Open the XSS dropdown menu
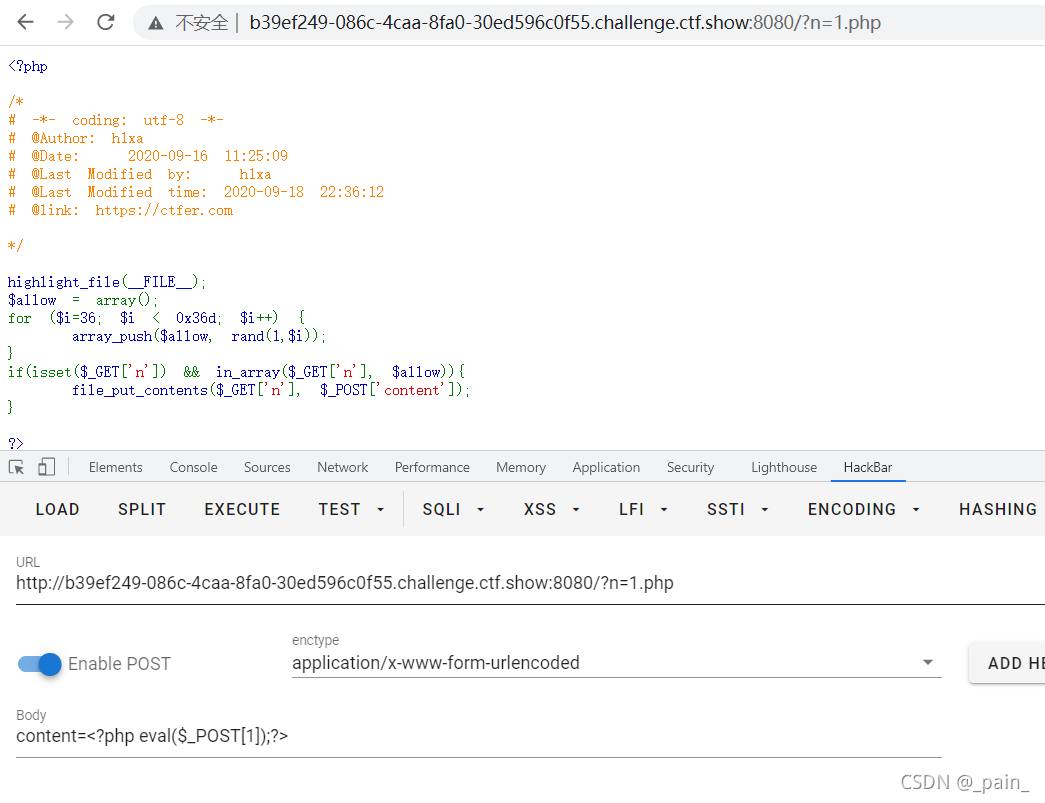This screenshot has width=1045, height=803. point(551,509)
